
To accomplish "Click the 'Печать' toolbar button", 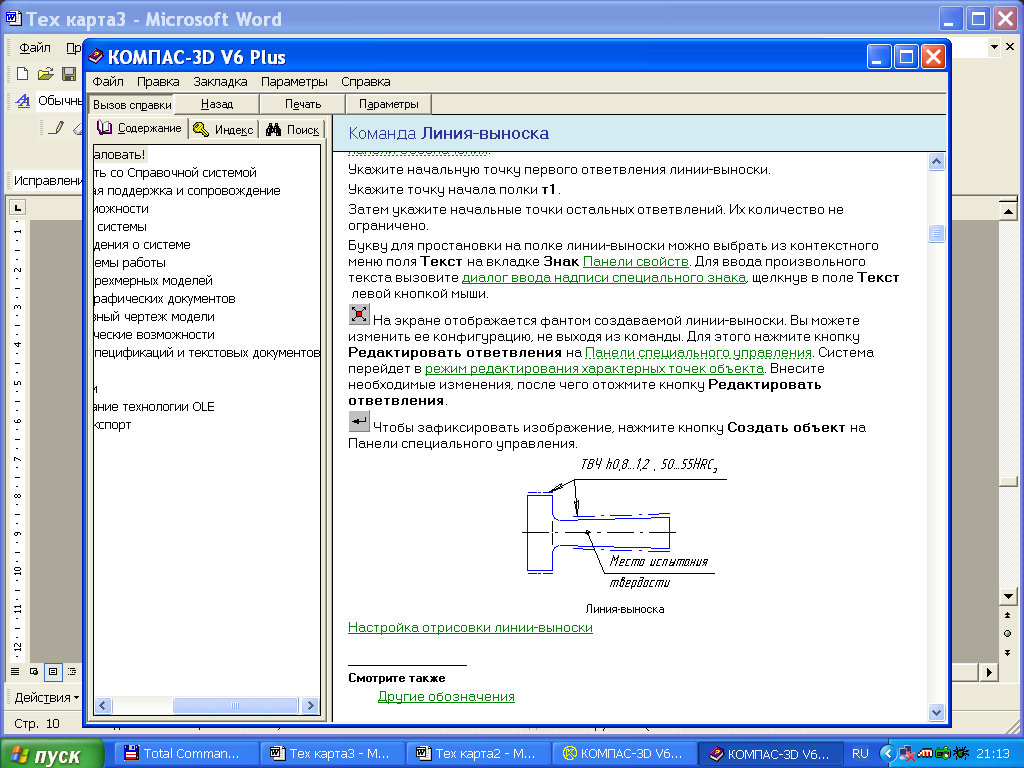I will pyautogui.click(x=303, y=104).
